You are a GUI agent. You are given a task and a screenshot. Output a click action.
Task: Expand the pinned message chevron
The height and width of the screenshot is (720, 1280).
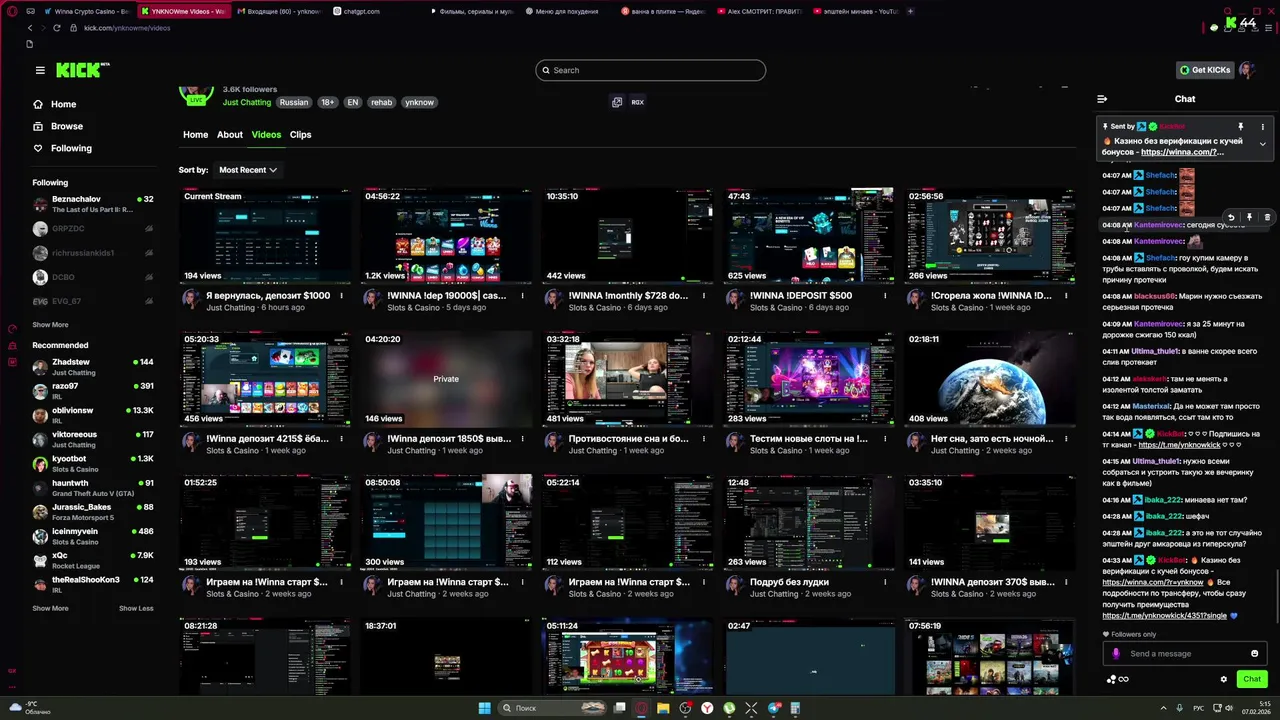[1262, 144]
